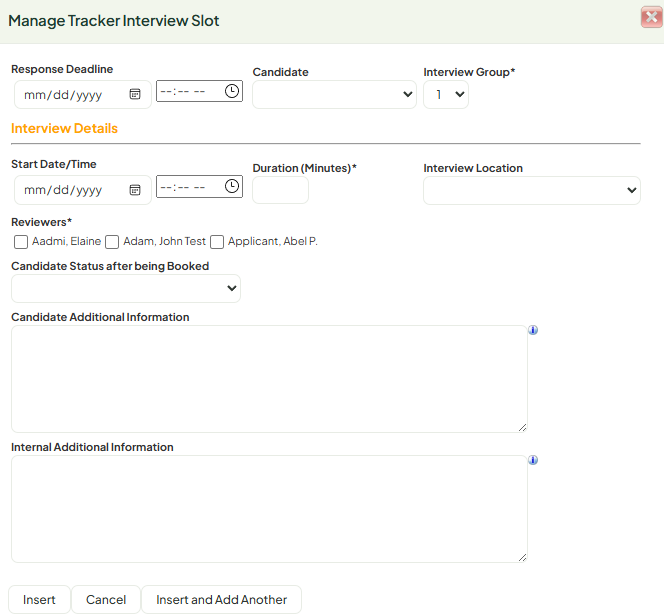Open Response Deadline clock time picker

click(232, 91)
